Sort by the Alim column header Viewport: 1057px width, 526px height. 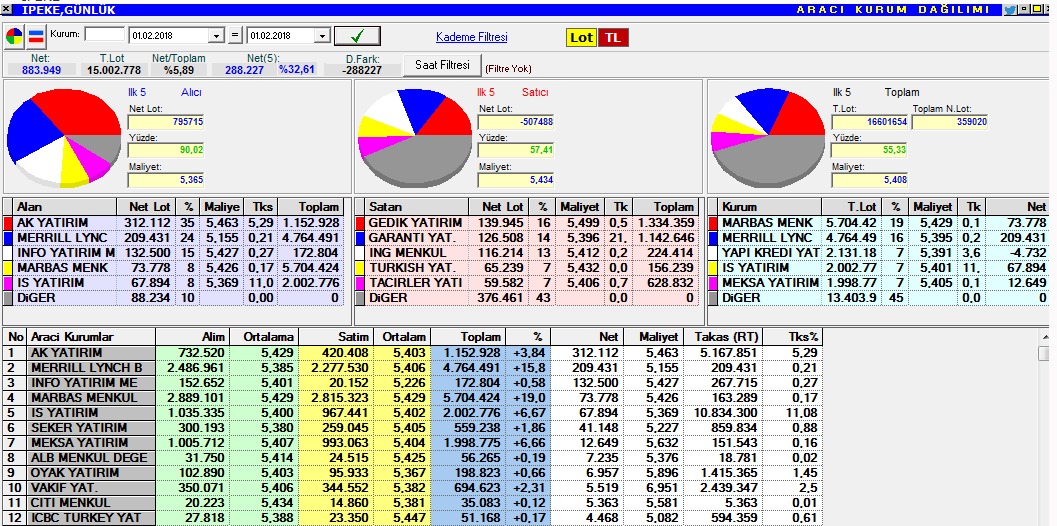point(192,337)
